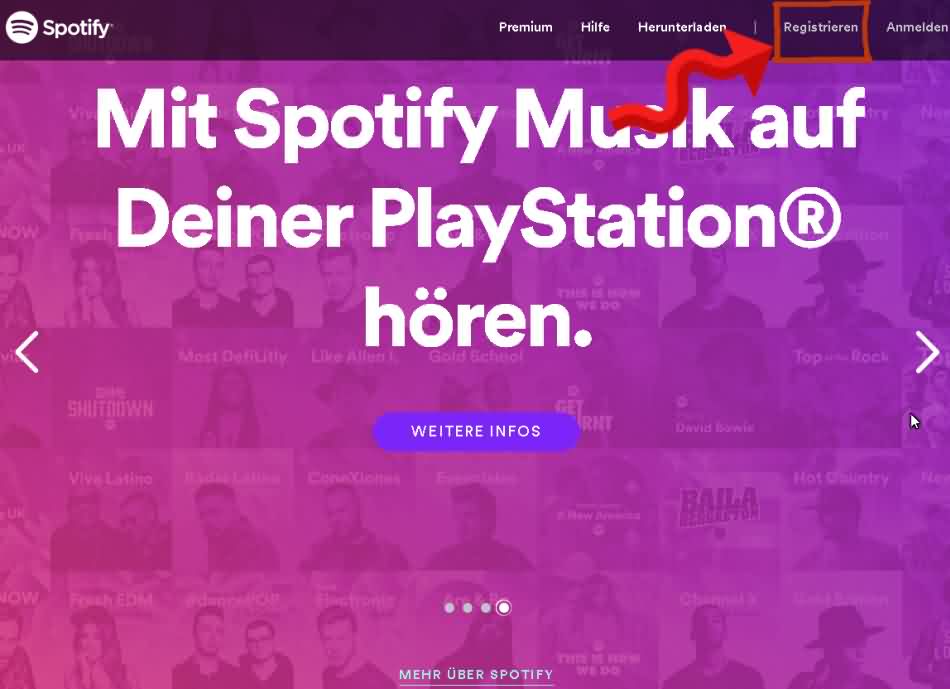Click the Hot Country playlist tile
The width and height of the screenshot is (950, 689).
(x=841, y=509)
